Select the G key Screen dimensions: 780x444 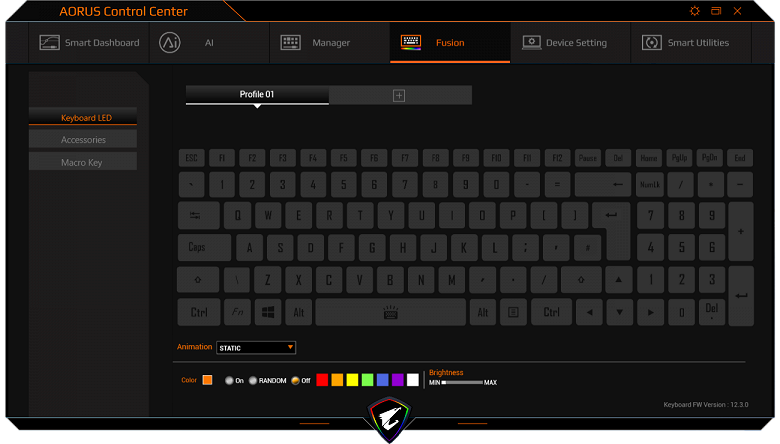(x=372, y=247)
